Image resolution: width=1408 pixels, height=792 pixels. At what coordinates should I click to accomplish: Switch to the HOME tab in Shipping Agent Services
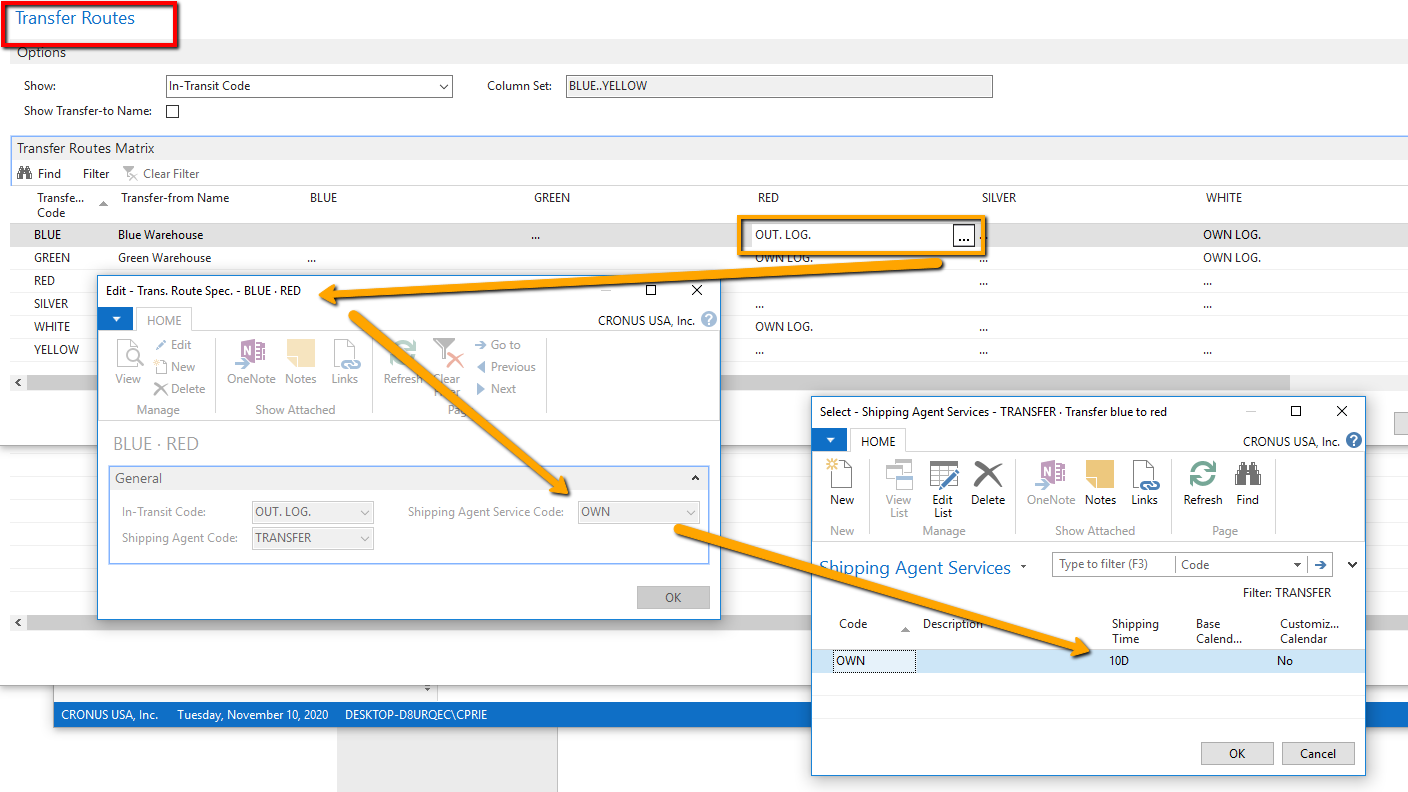[878, 440]
